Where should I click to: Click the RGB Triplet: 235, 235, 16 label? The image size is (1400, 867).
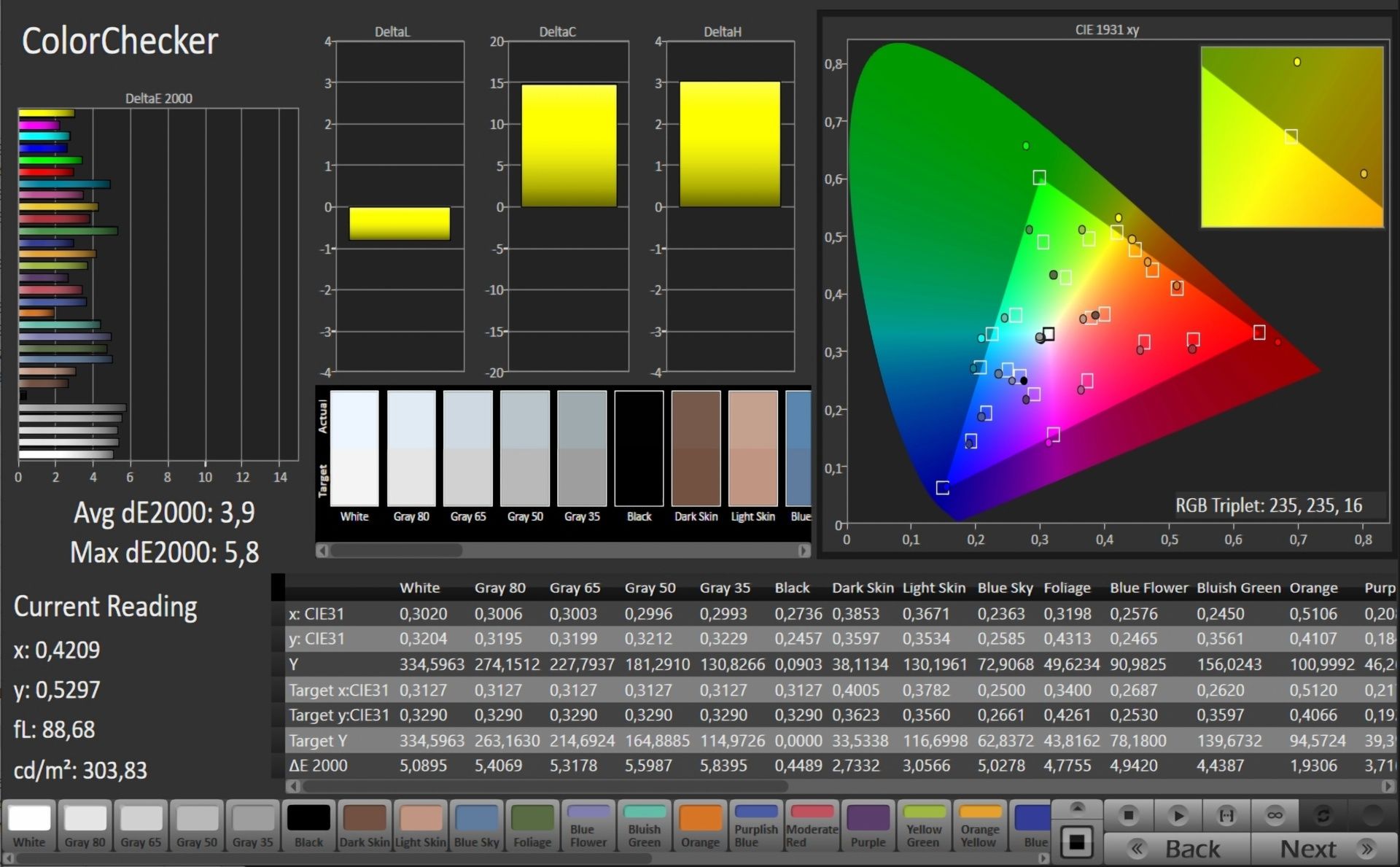1268,505
